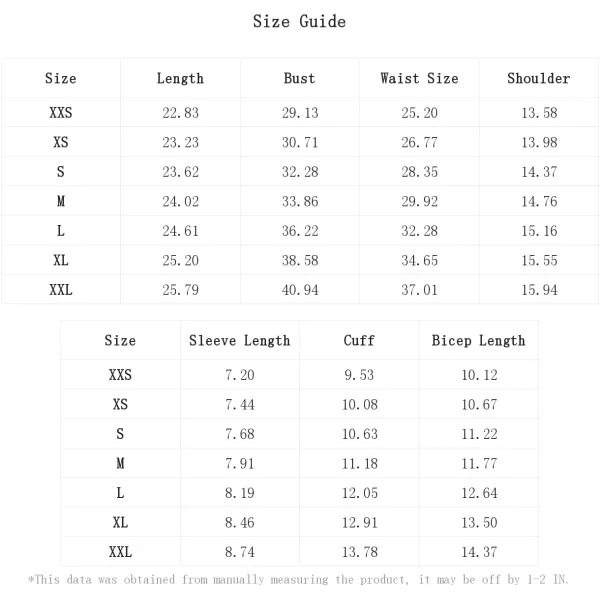Viewport: 600px width, 600px height.
Task: Select the Bicep Length column header
Action: click(478, 341)
